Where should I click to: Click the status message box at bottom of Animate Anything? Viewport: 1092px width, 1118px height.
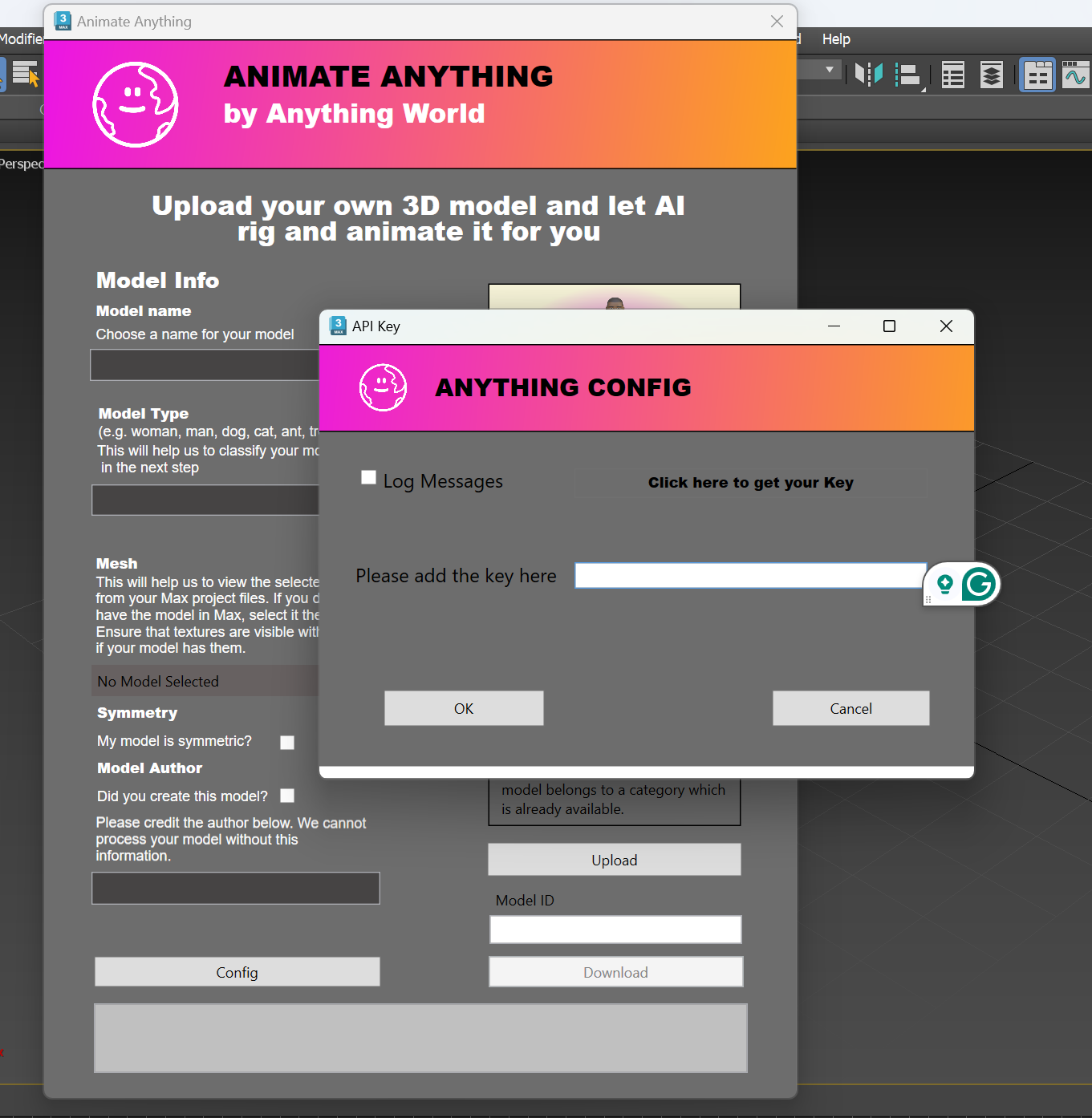click(420, 1038)
